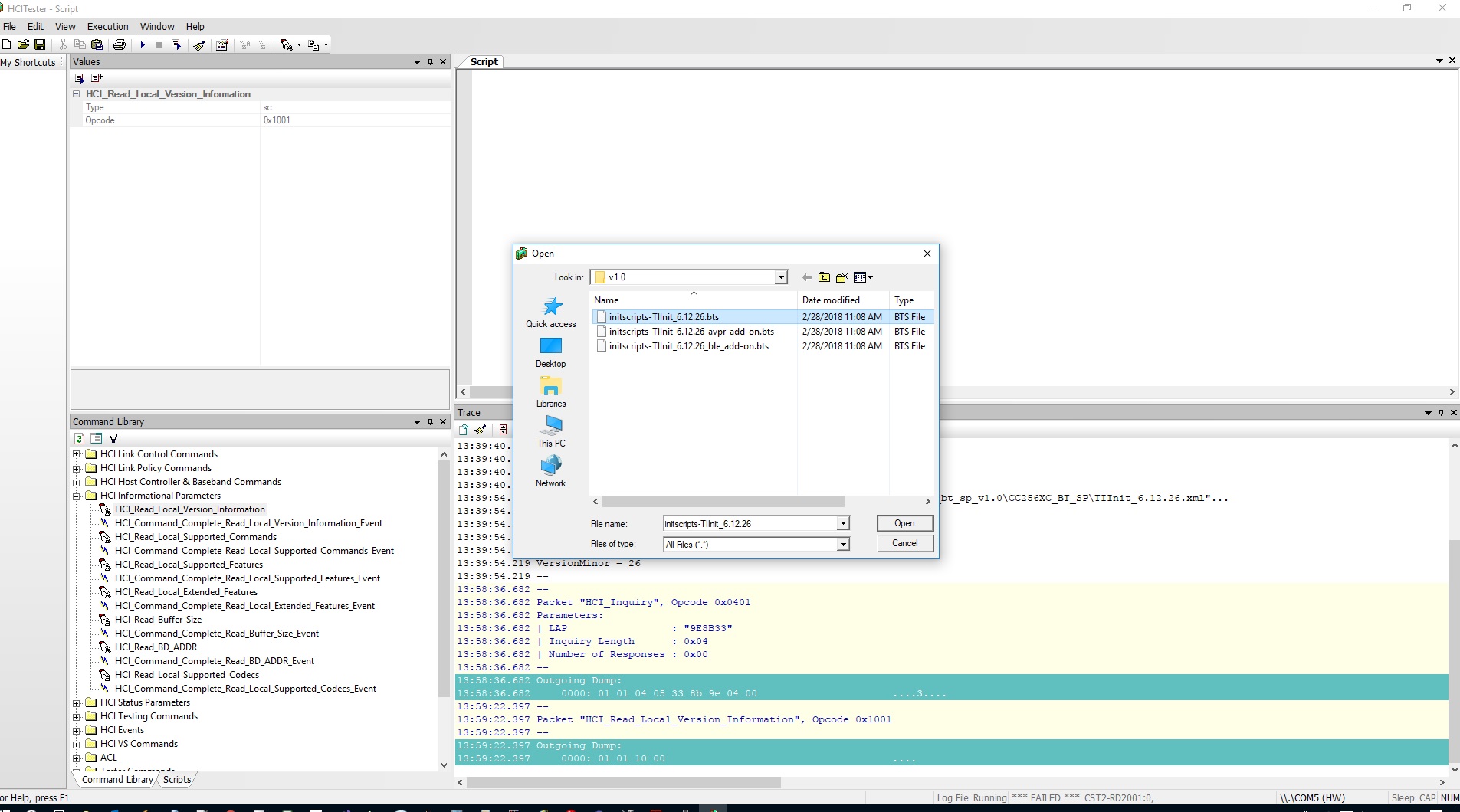Image resolution: width=1460 pixels, height=812 pixels.
Task: Run the script with the play icon
Action: coord(143,44)
